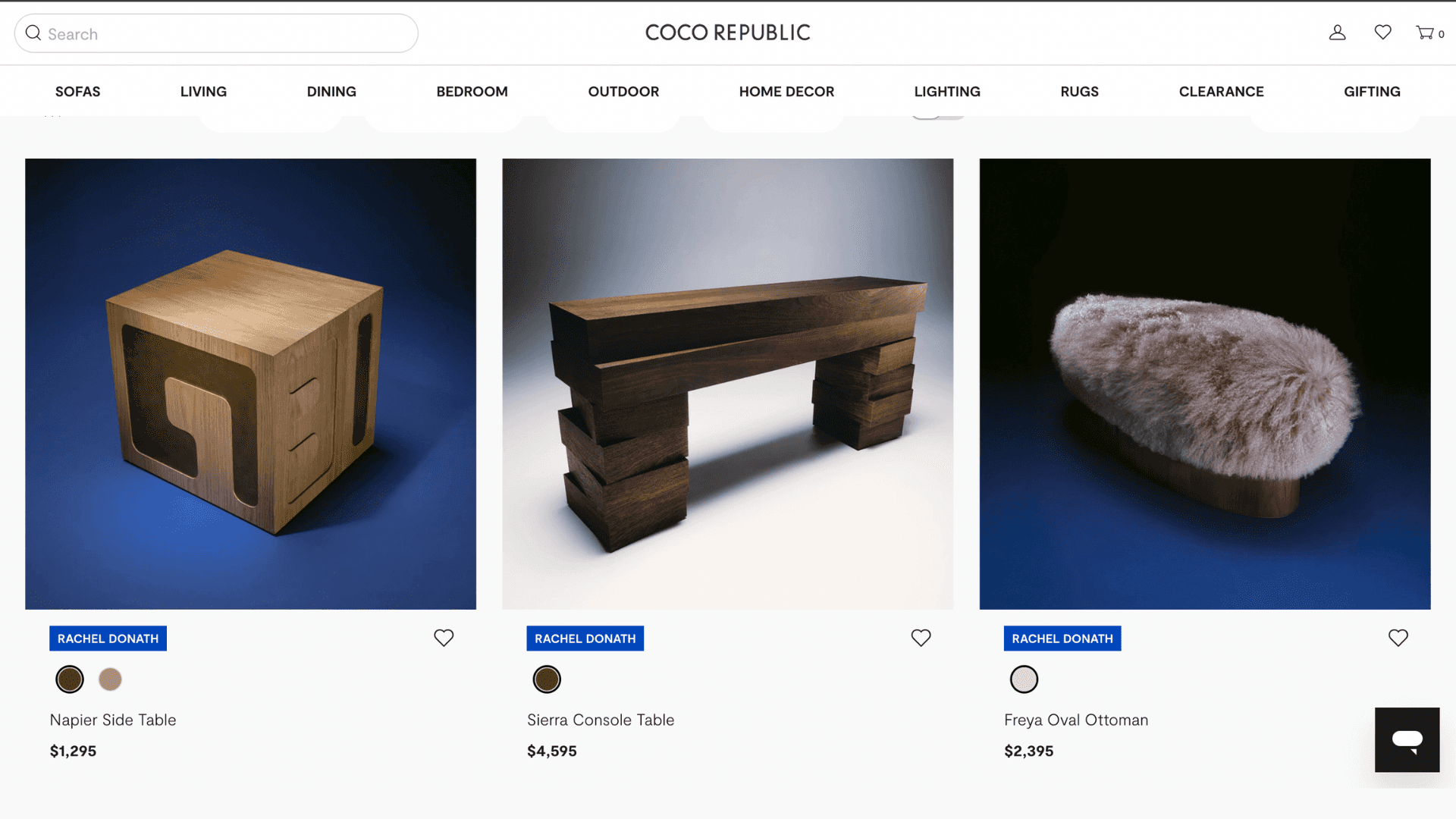The width and height of the screenshot is (1456, 819).
Task: Open the live chat widget
Action: pos(1407,739)
